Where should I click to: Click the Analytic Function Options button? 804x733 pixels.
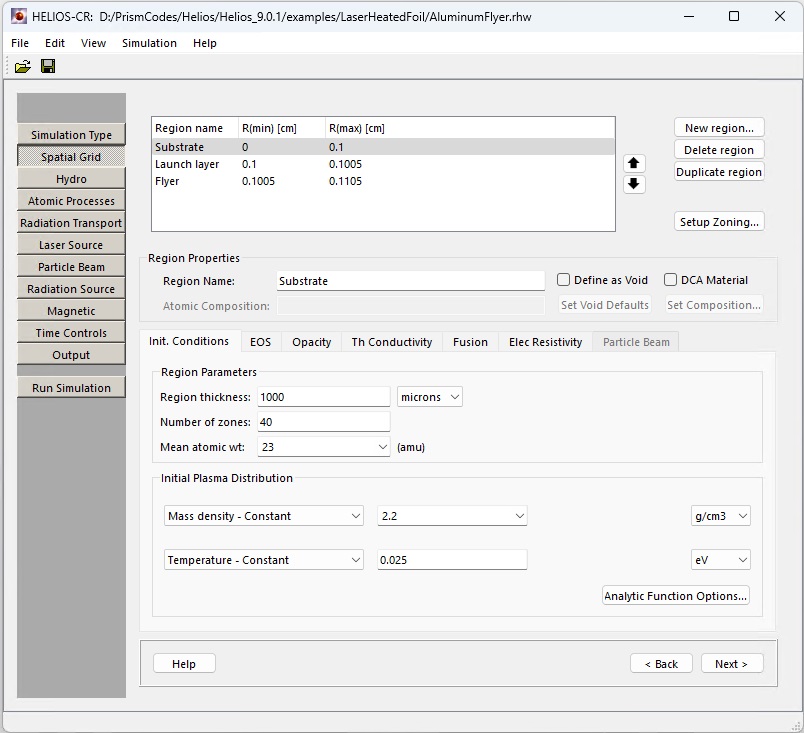pos(675,596)
